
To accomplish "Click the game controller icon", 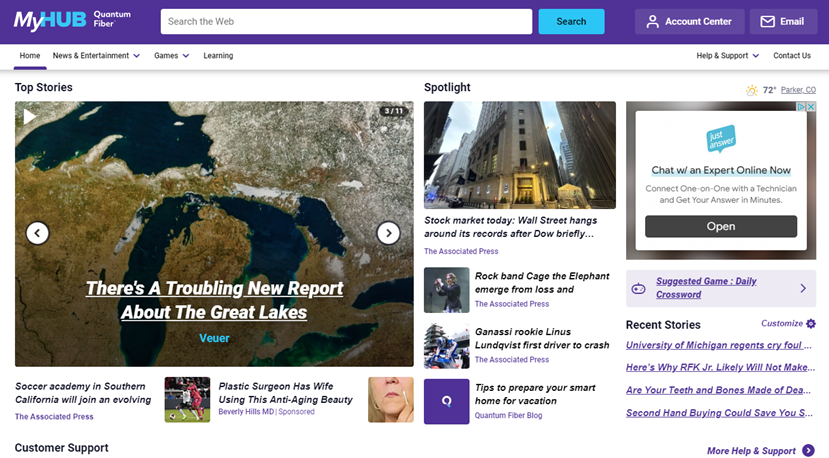I will point(639,288).
